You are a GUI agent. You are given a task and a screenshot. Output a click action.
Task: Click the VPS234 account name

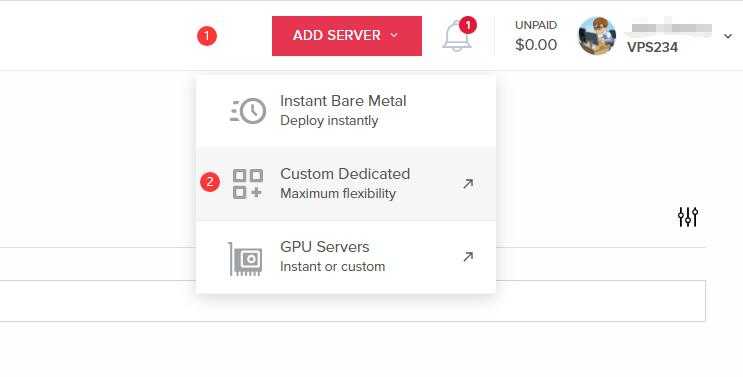pos(652,47)
